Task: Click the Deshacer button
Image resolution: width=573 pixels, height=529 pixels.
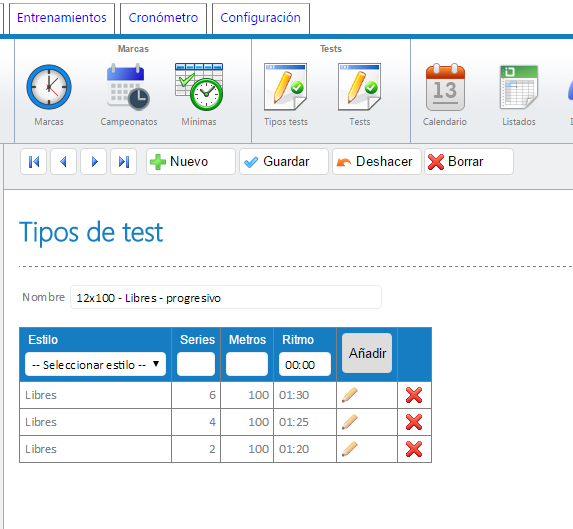Action: [377, 161]
